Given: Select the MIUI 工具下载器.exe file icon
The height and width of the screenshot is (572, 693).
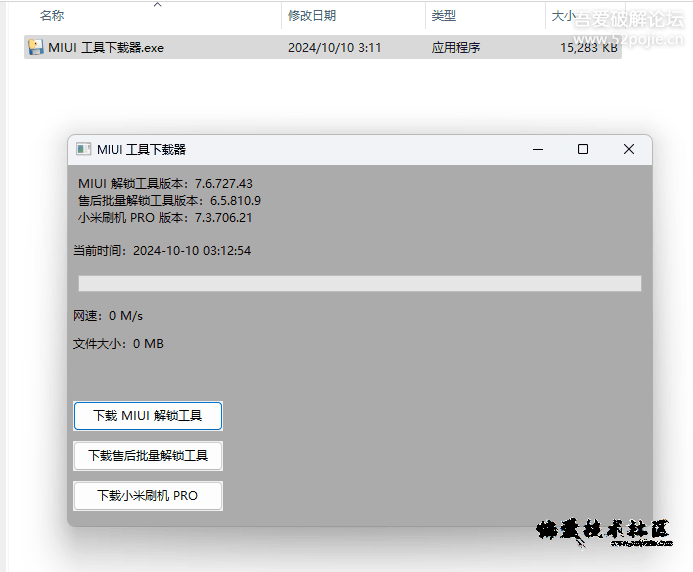Looking at the screenshot, I should [x=35, y=47].
